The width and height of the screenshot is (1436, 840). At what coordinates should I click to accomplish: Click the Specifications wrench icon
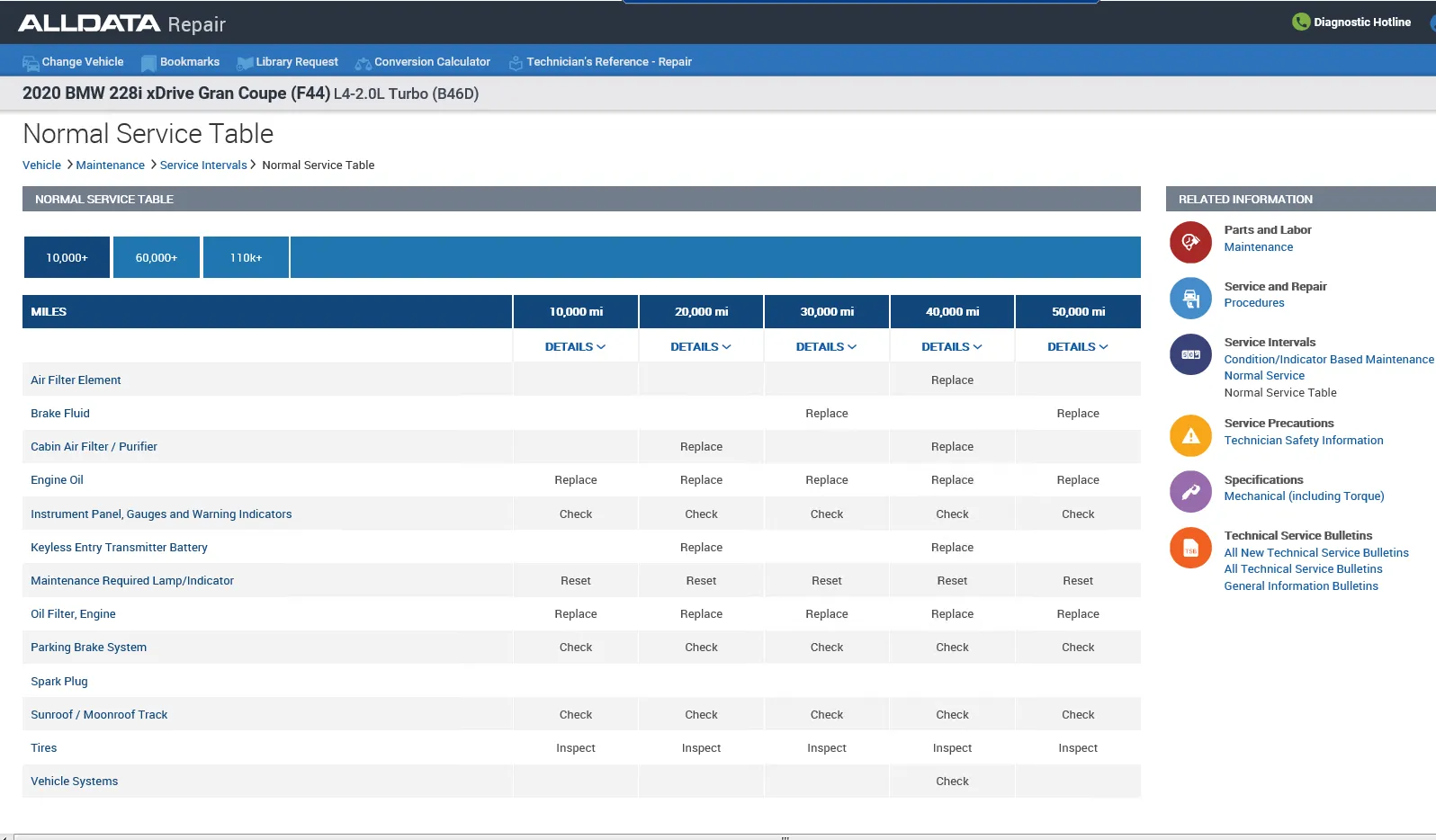coord(1190,492)
